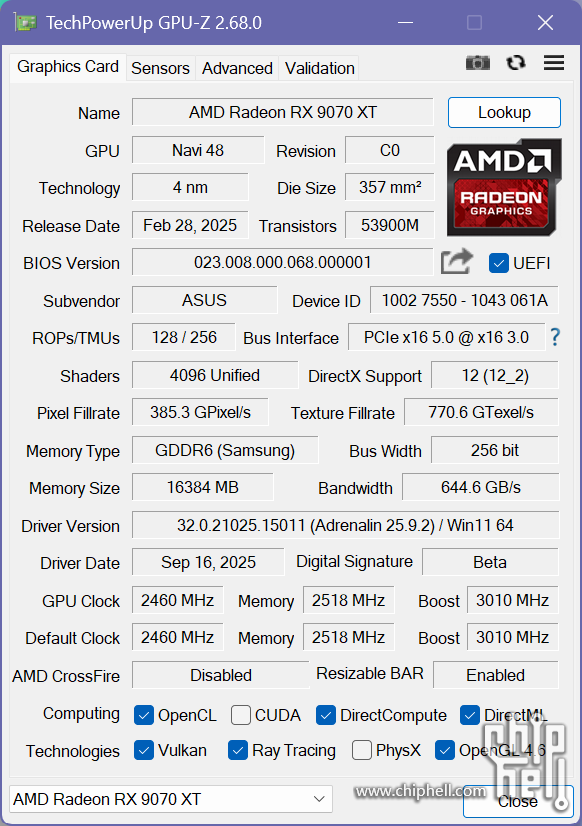Switch to the Sensors tab
This screenshot has height=826, width=582.
point(160,68)
